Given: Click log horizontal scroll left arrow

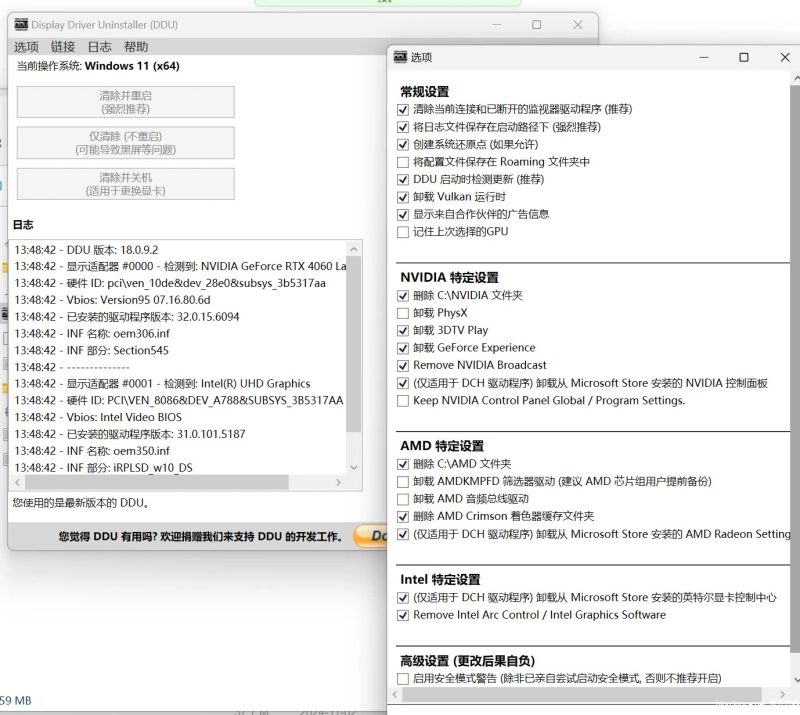Looking at the screenshot, I should [x=18, y=482].
